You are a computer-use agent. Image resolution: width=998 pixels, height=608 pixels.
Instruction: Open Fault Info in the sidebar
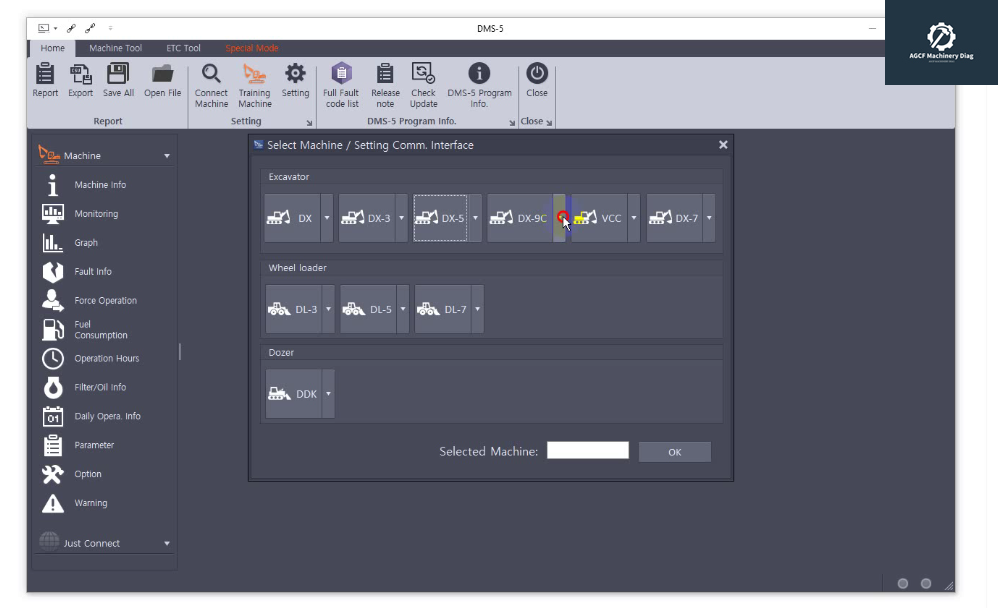tap(93, 272)
